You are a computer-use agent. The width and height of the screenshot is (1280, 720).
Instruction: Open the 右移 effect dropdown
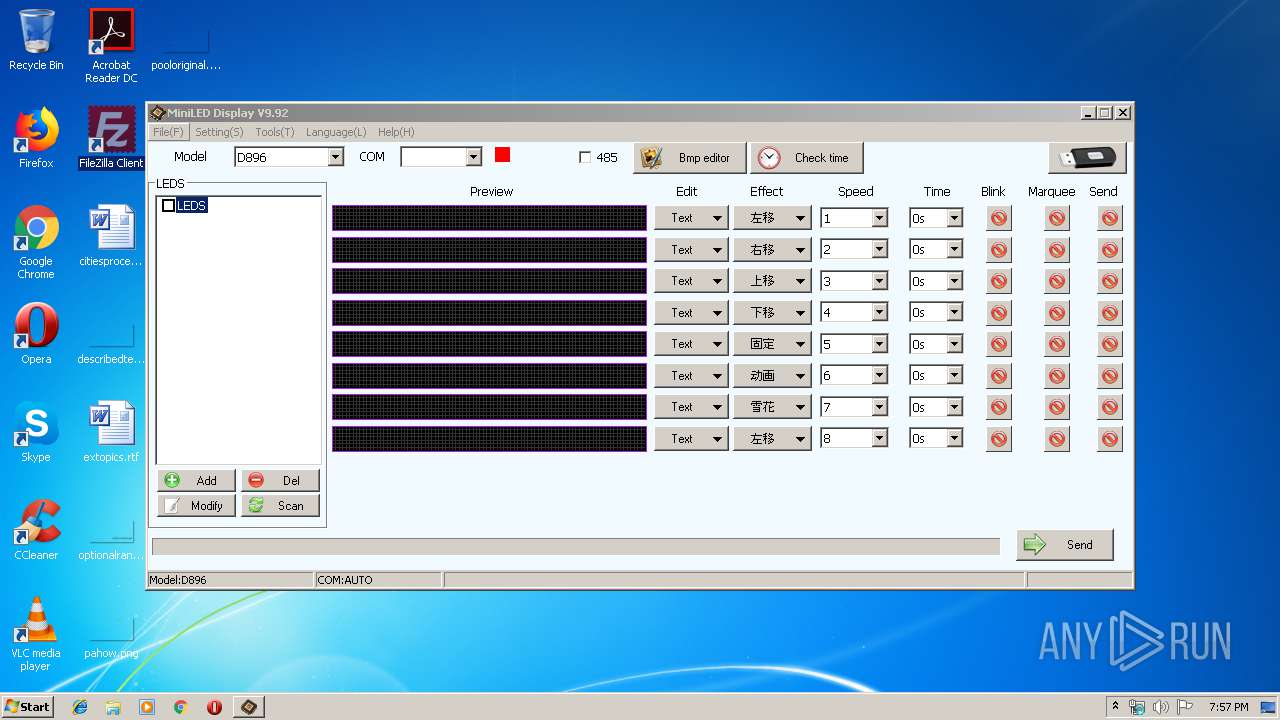tap(771, 250)
